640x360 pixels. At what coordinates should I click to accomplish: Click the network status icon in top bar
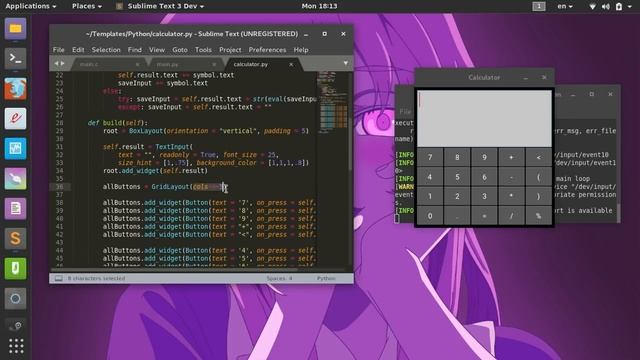592,6
